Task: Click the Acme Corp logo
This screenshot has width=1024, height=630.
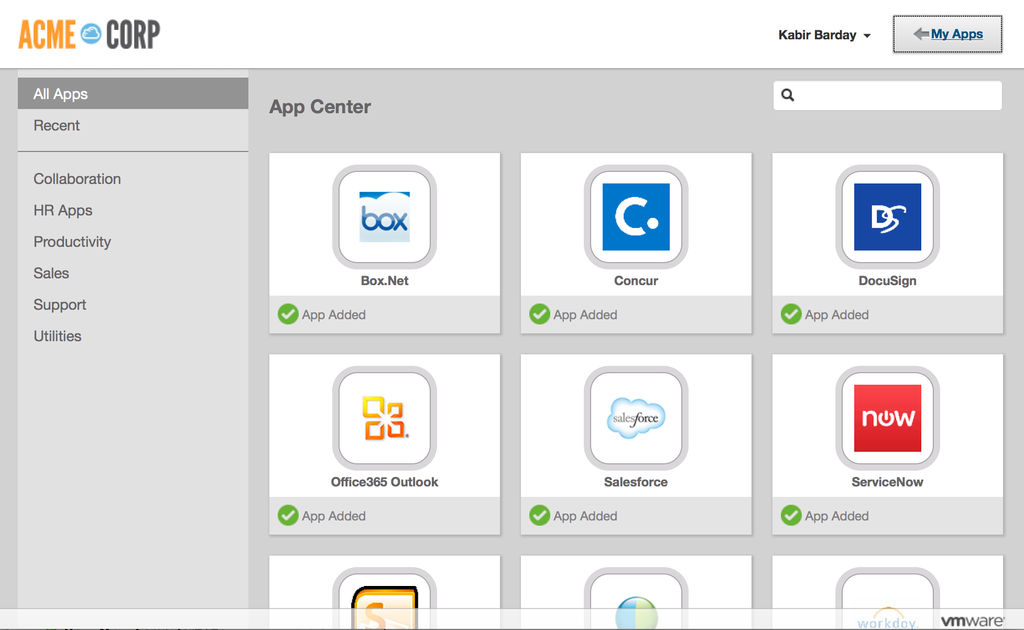Action: [89, 34]
